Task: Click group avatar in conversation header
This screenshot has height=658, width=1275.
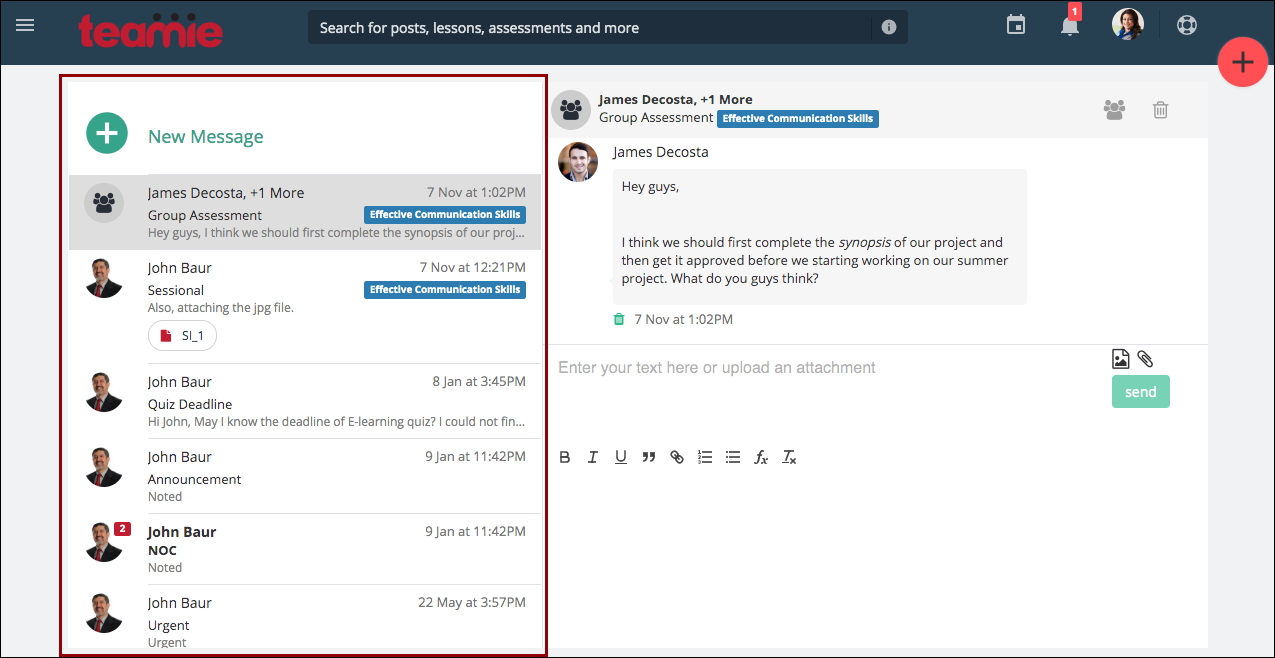Action: pos(571,110)
